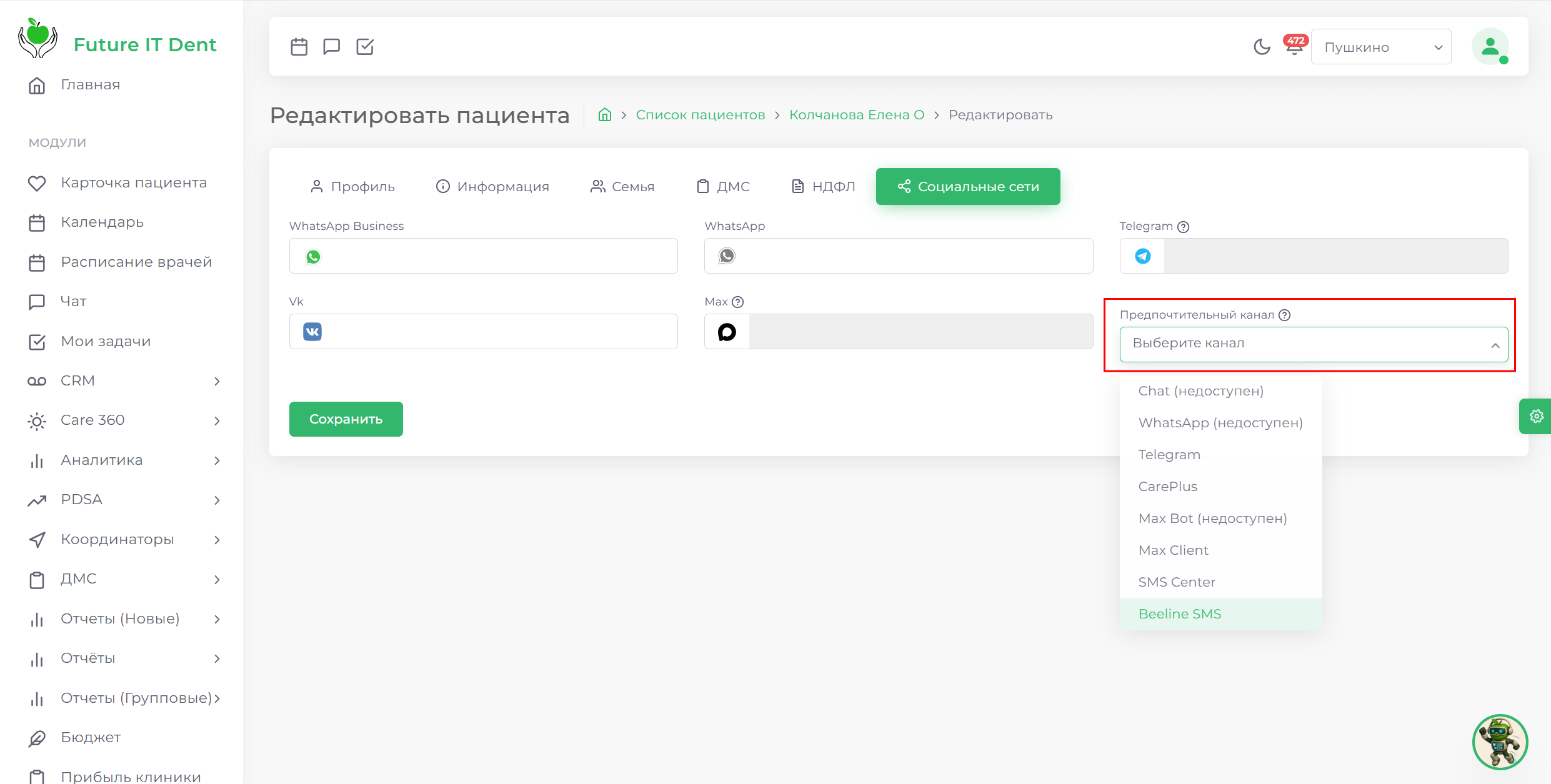Click the Сохранить button

(346, 419)
